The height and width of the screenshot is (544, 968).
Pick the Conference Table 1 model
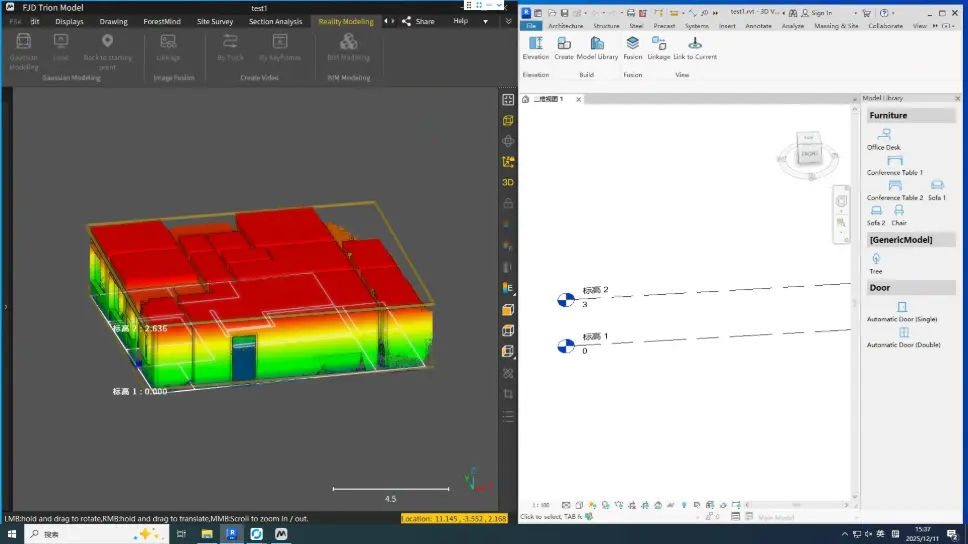click(894, 162)
